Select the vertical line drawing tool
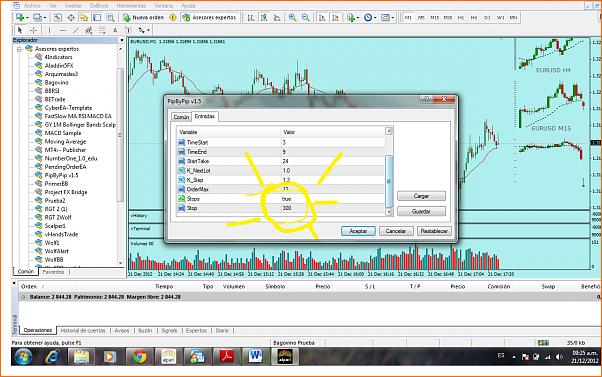This screenshot has height=377, width=602. click(x=49, y=30)
